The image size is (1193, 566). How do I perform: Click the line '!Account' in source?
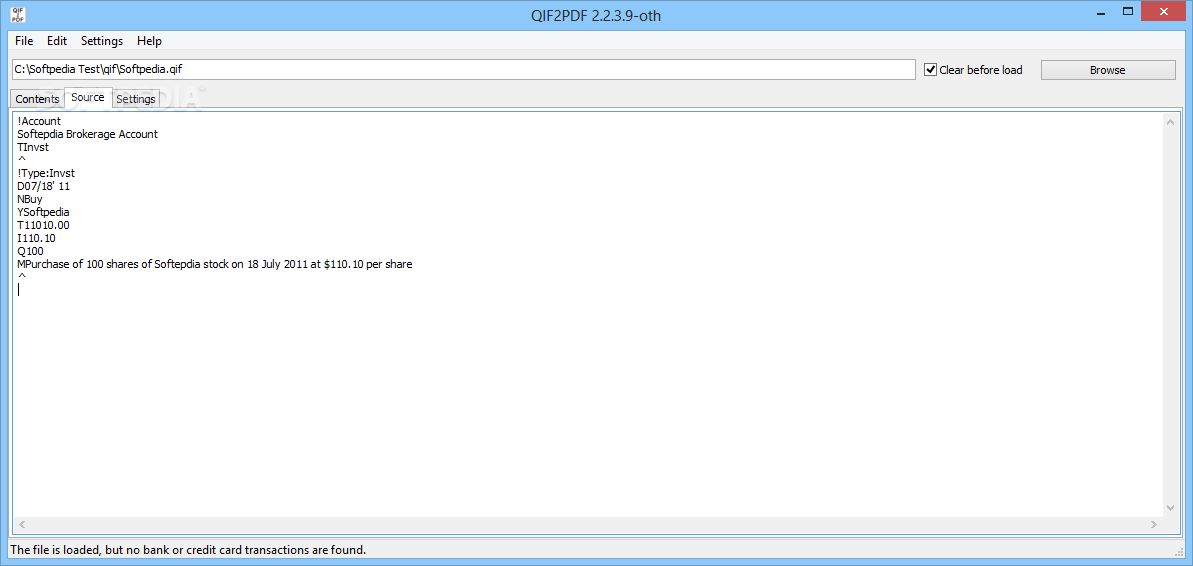point(39,121)
